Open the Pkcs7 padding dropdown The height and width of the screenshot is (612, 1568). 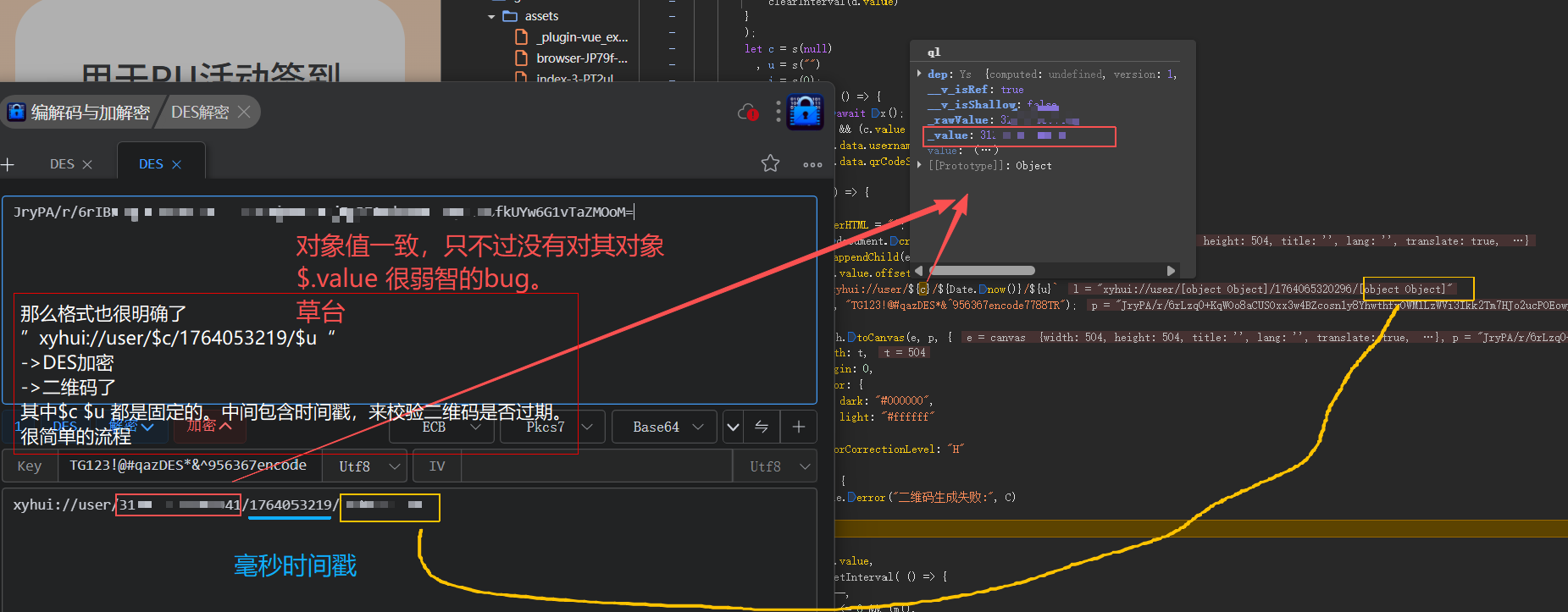point(552,427)
